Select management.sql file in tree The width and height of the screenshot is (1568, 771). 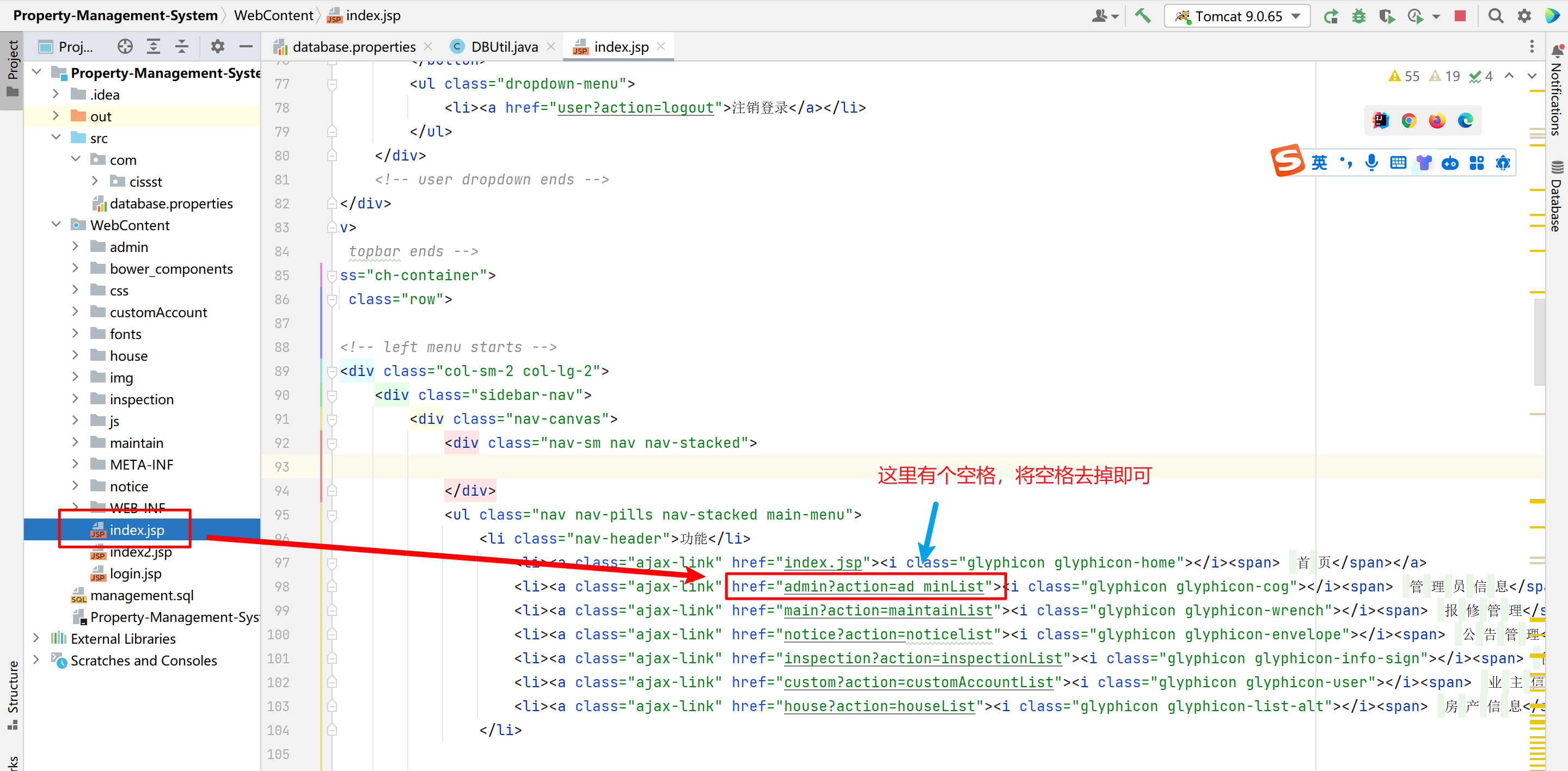pyautogui.click(x=141, y=595)
